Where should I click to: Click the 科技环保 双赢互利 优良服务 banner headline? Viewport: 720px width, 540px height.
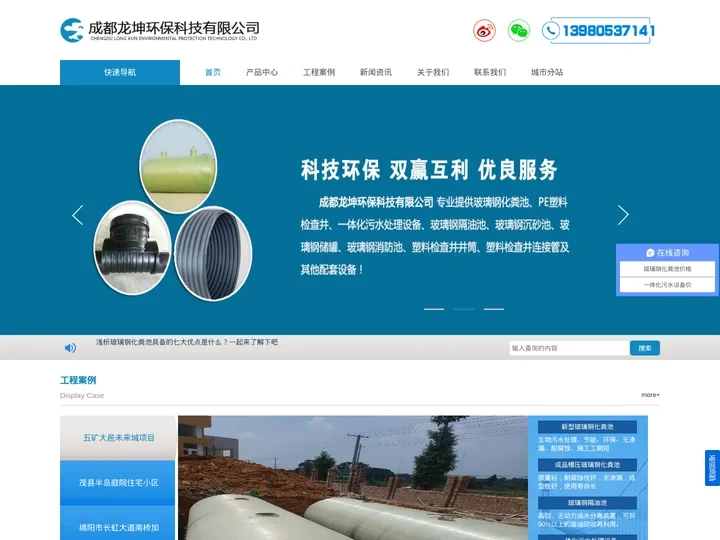429,170
